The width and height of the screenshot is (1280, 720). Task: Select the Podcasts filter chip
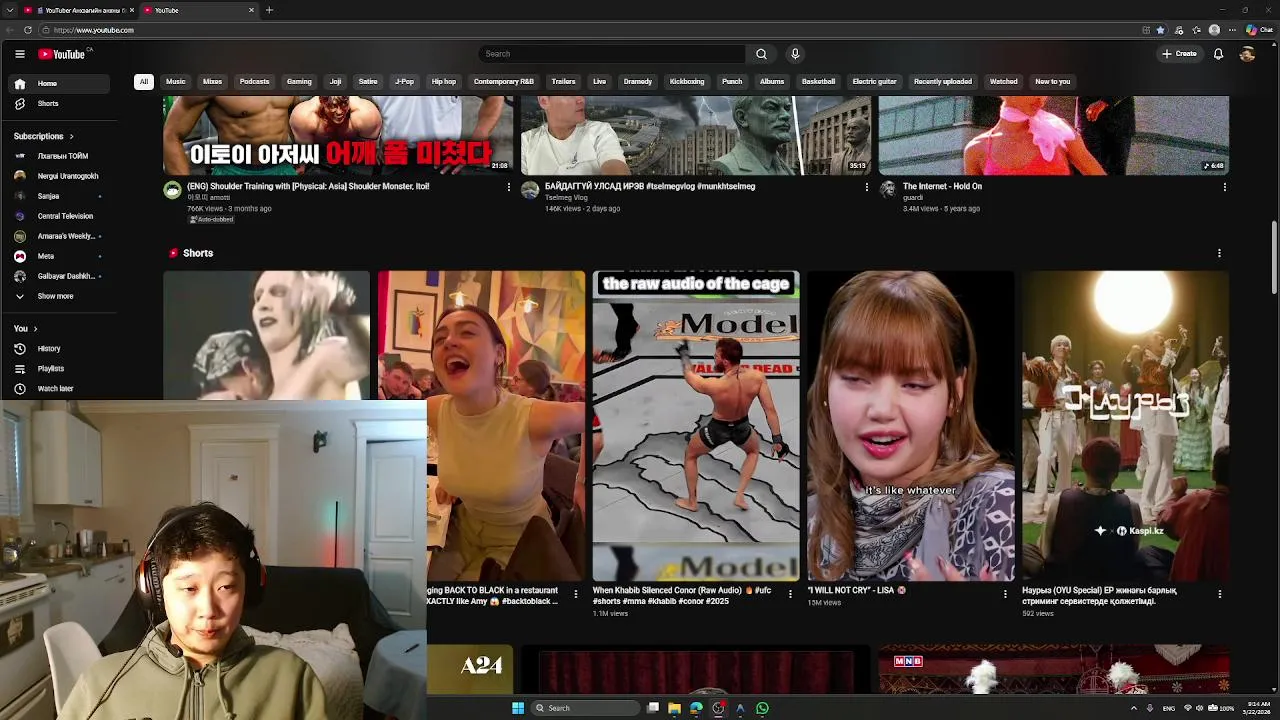point(254,82)
